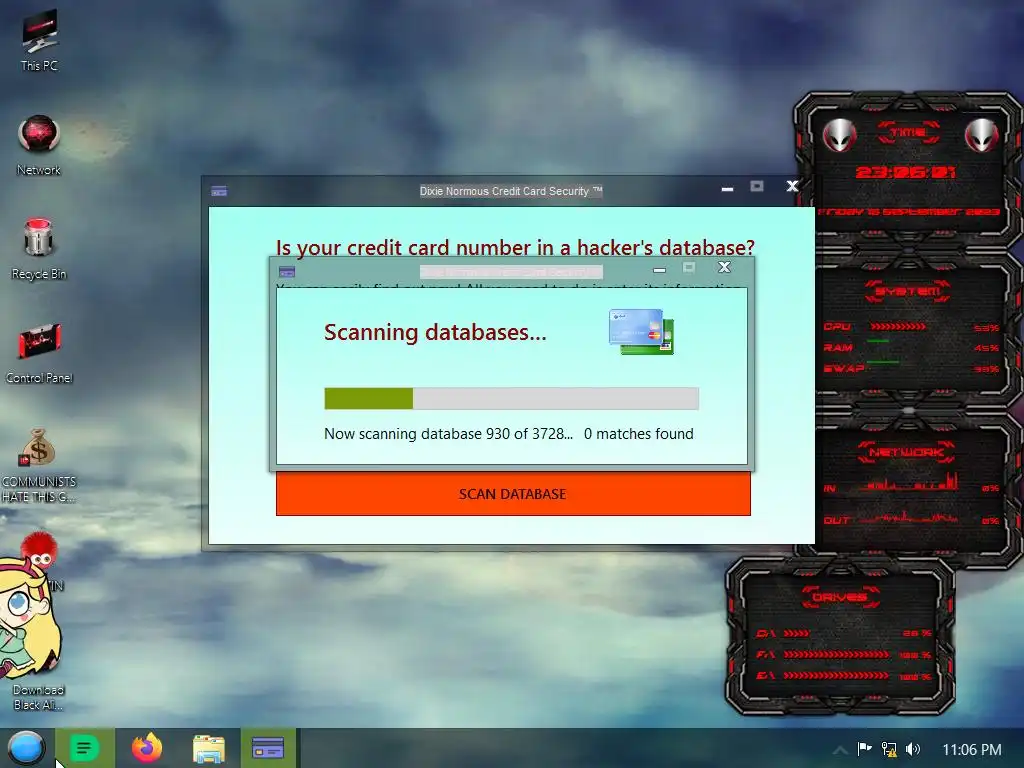This screenshot has height=768, width=1024.
Task: Click the E:\ drive row in DRIVES widget
Action: (844, 676)
